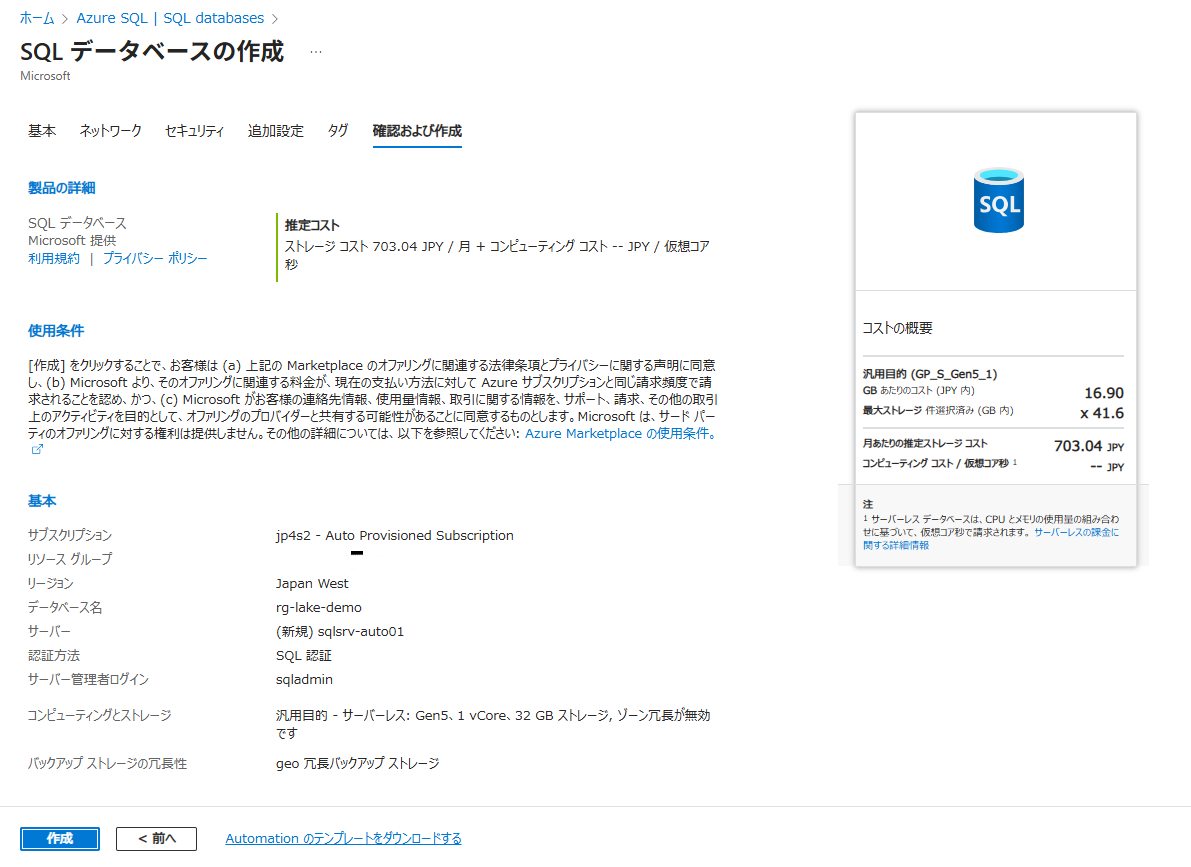Open Azure Marketplace の使用条件 link
Screen dimensions: 1191x867
point(620,434)
